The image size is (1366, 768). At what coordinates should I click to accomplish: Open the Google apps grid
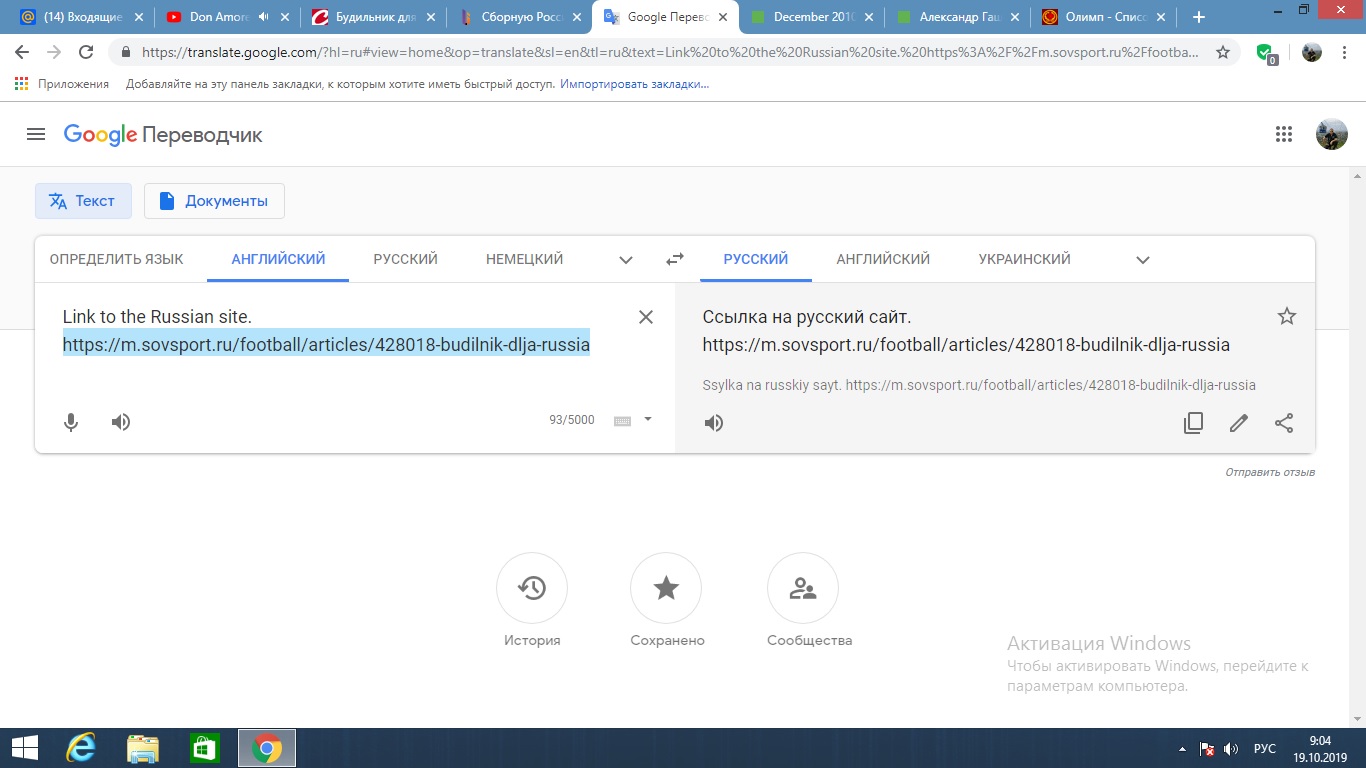click(x=1284, y=134)
